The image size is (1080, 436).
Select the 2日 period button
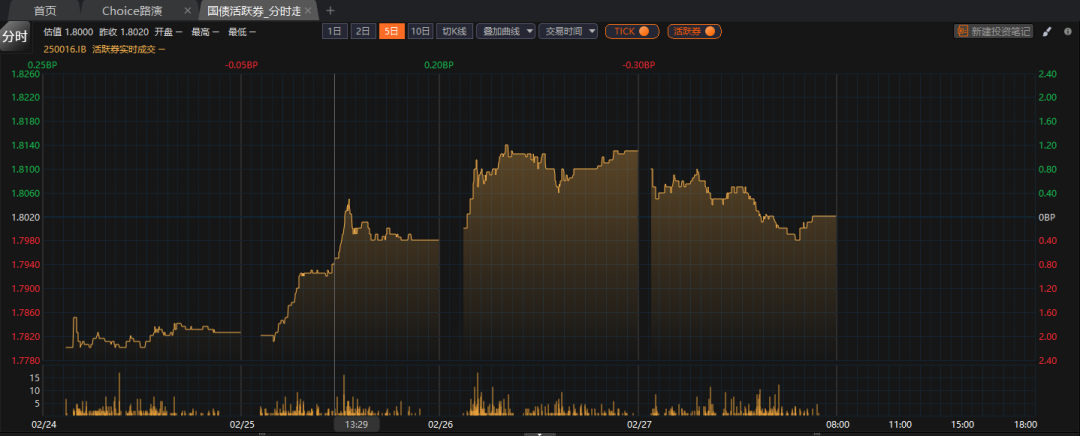pos(363,31)
